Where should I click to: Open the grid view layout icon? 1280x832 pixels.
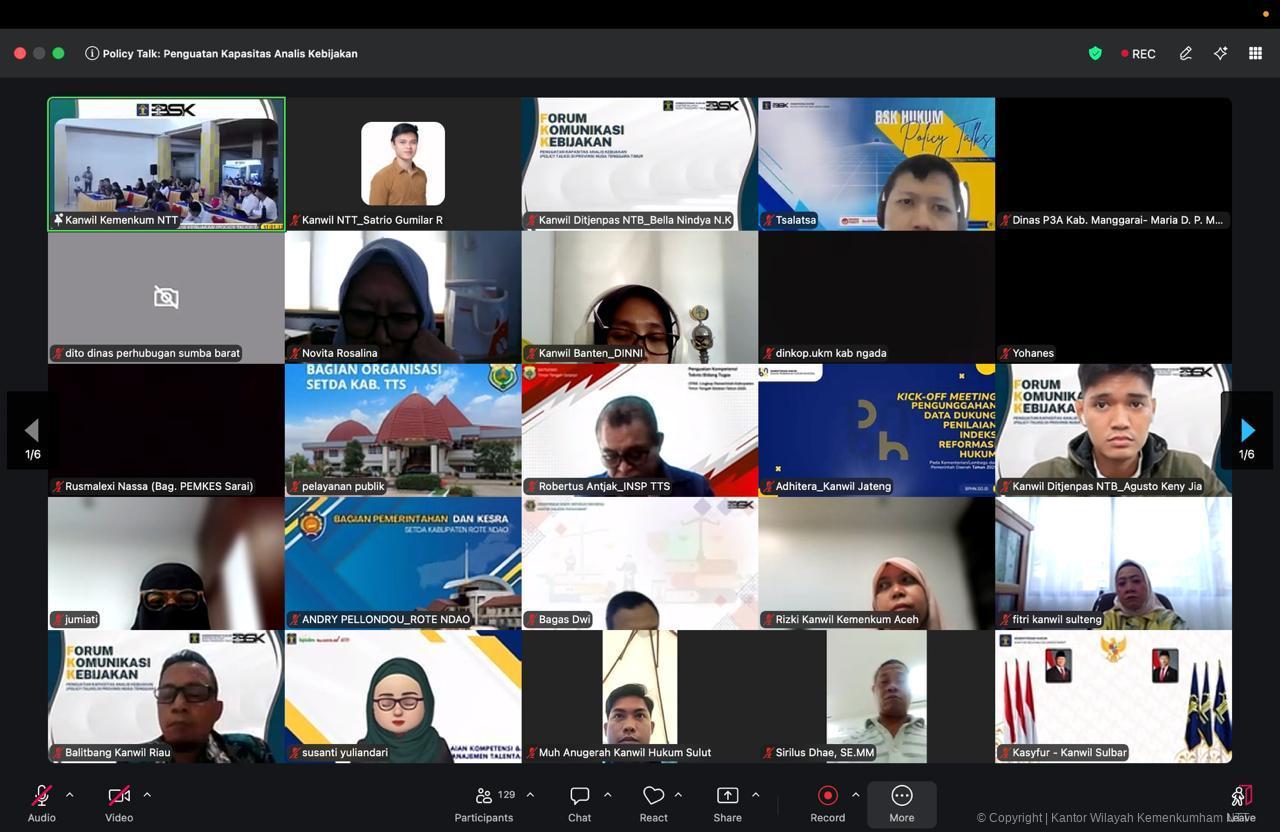1255,54
